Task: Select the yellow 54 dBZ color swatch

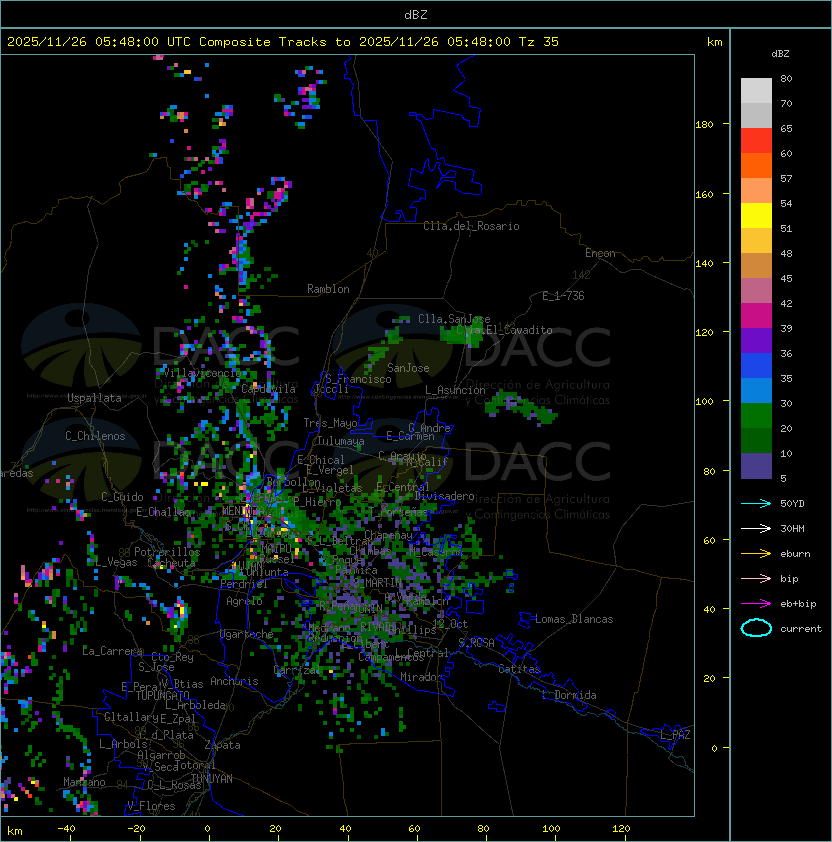Action: (x=756, y=215)
